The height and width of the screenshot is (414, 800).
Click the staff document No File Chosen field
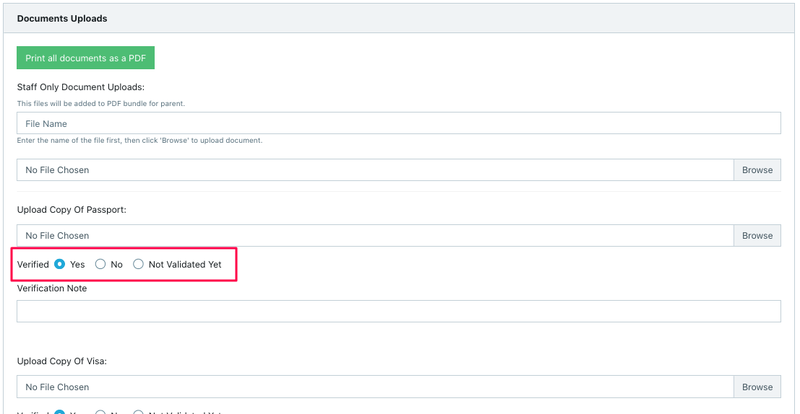point(375,170)
